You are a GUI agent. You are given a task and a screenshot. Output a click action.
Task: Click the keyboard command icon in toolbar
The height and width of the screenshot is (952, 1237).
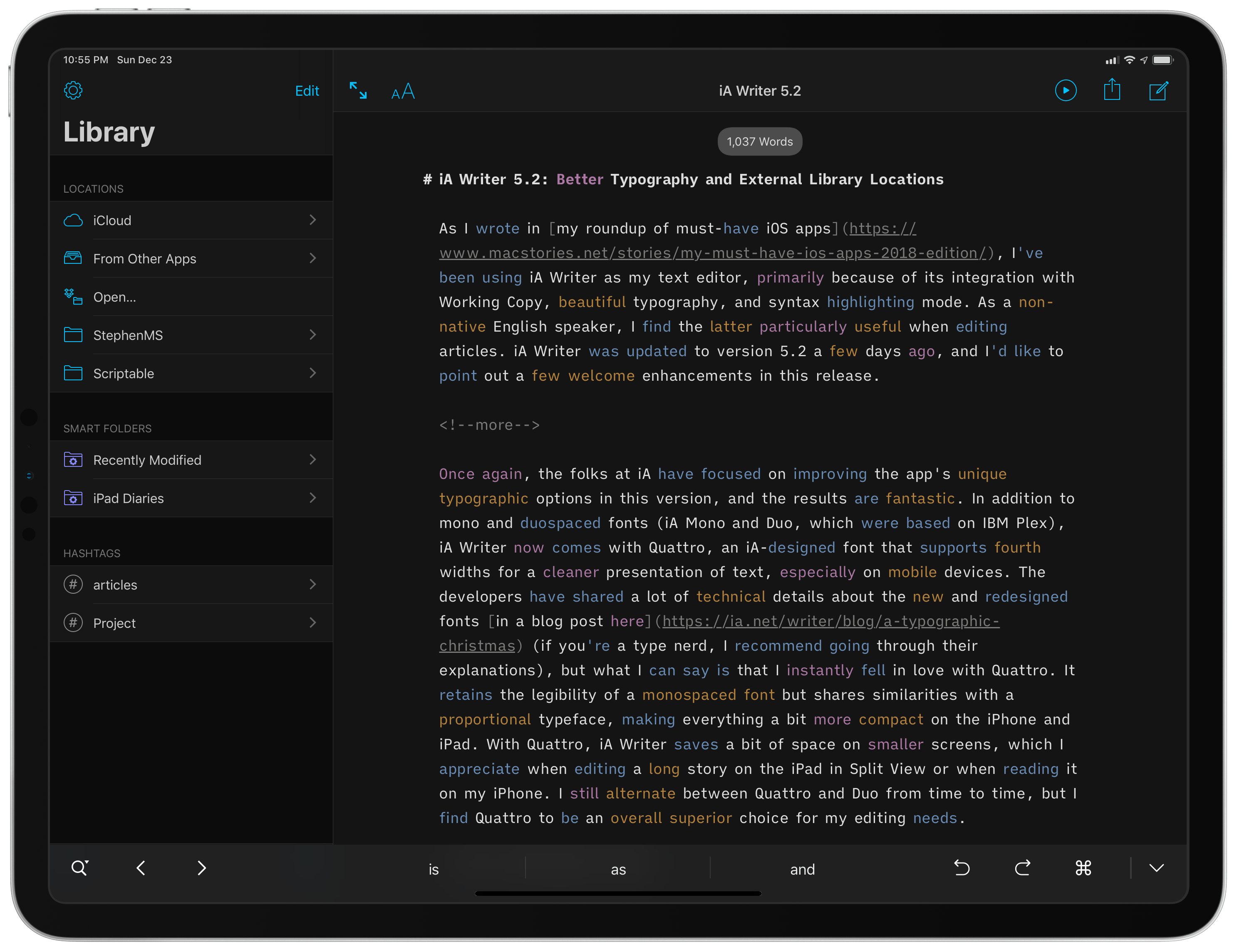click(x=1083, y=867)
